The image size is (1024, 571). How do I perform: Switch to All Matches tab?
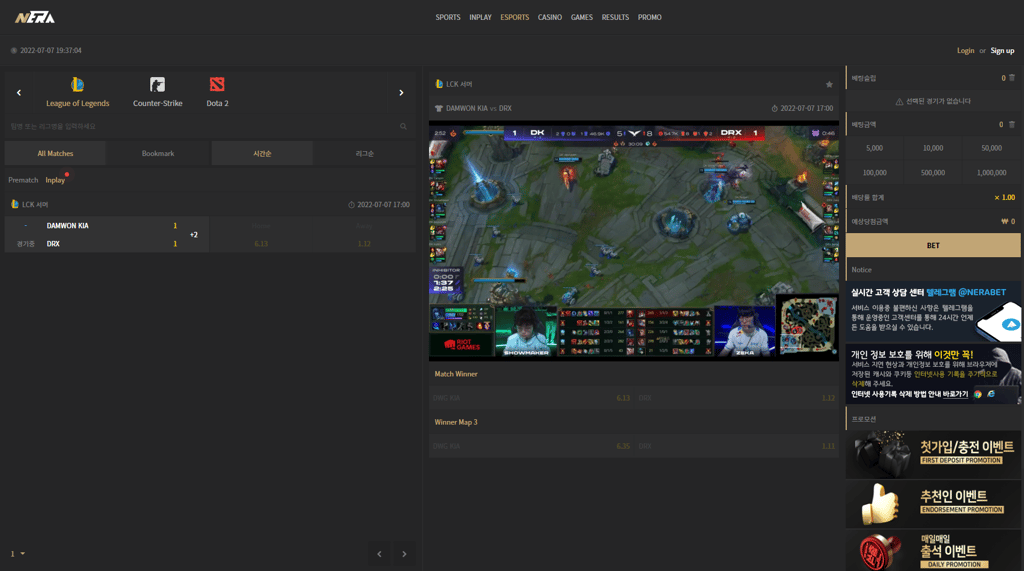point(56,154)
